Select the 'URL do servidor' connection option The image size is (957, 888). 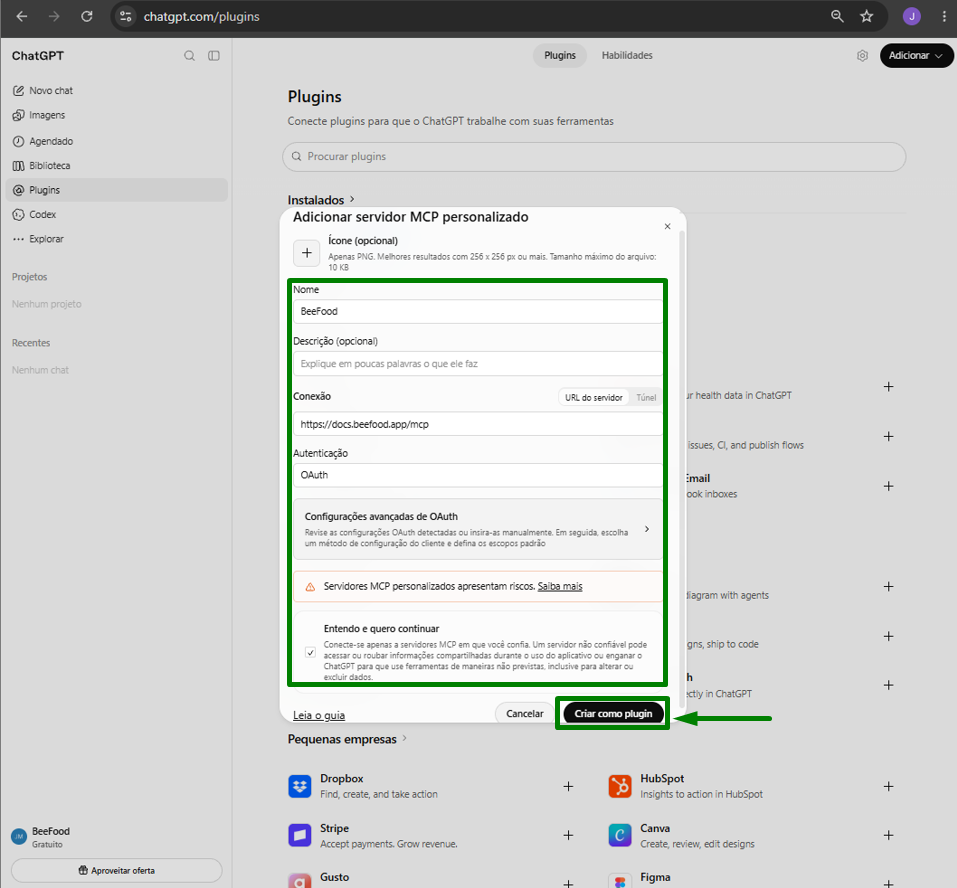coord(593,397)
